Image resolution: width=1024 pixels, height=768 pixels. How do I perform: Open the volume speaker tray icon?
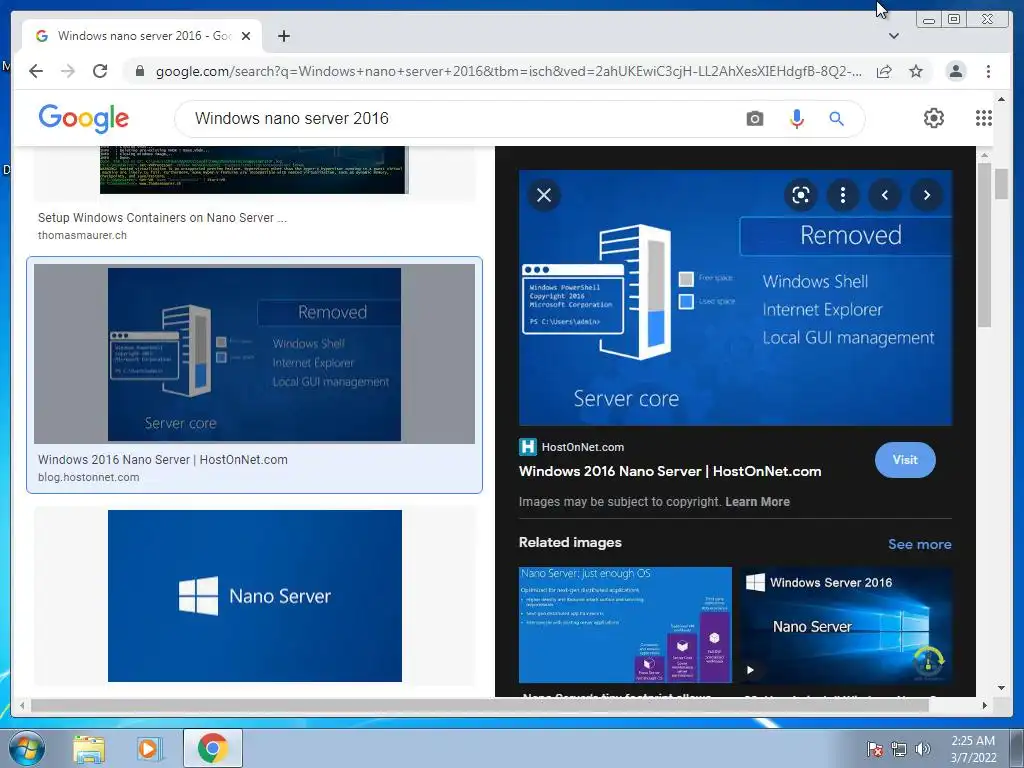923,749
